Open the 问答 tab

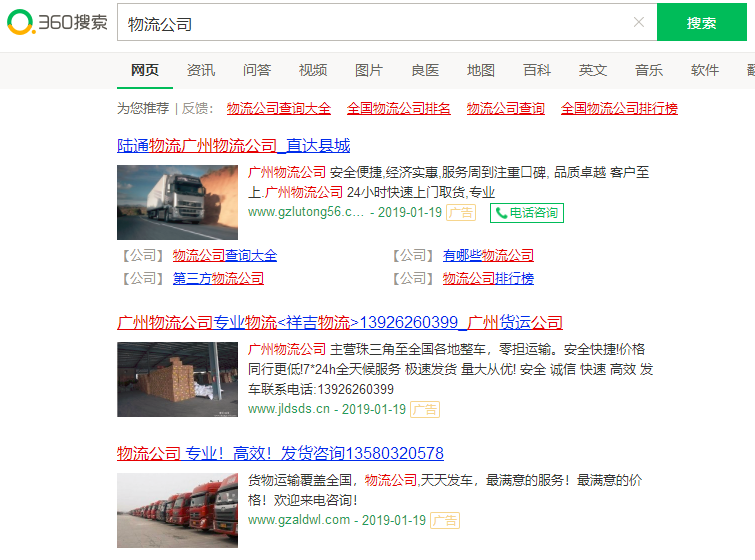pyautogui.click(x=257, y=70)
